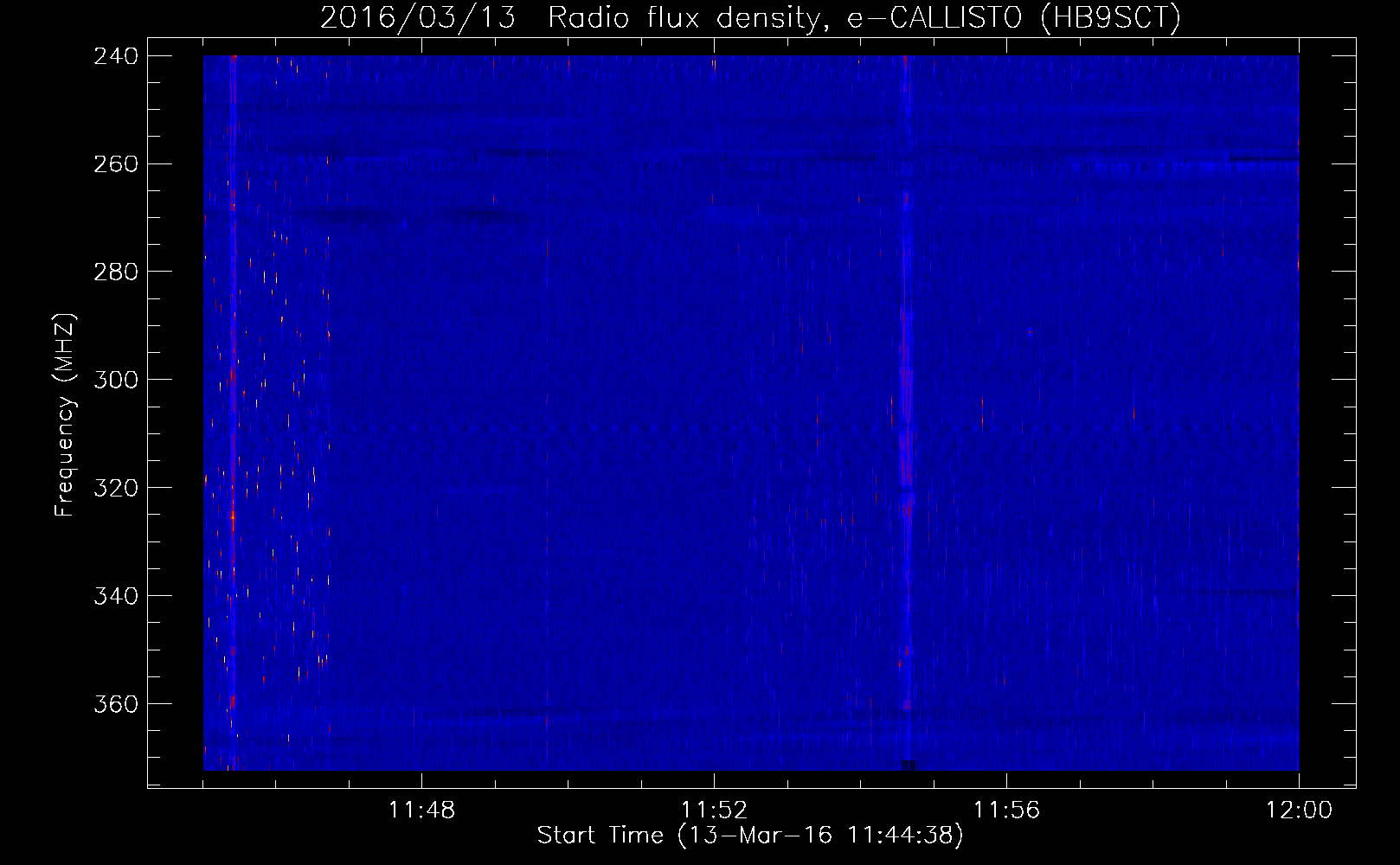1400x865 pixels.
Task: Click the 'Frequency (MHZ)' axis label
Action: 65,415
